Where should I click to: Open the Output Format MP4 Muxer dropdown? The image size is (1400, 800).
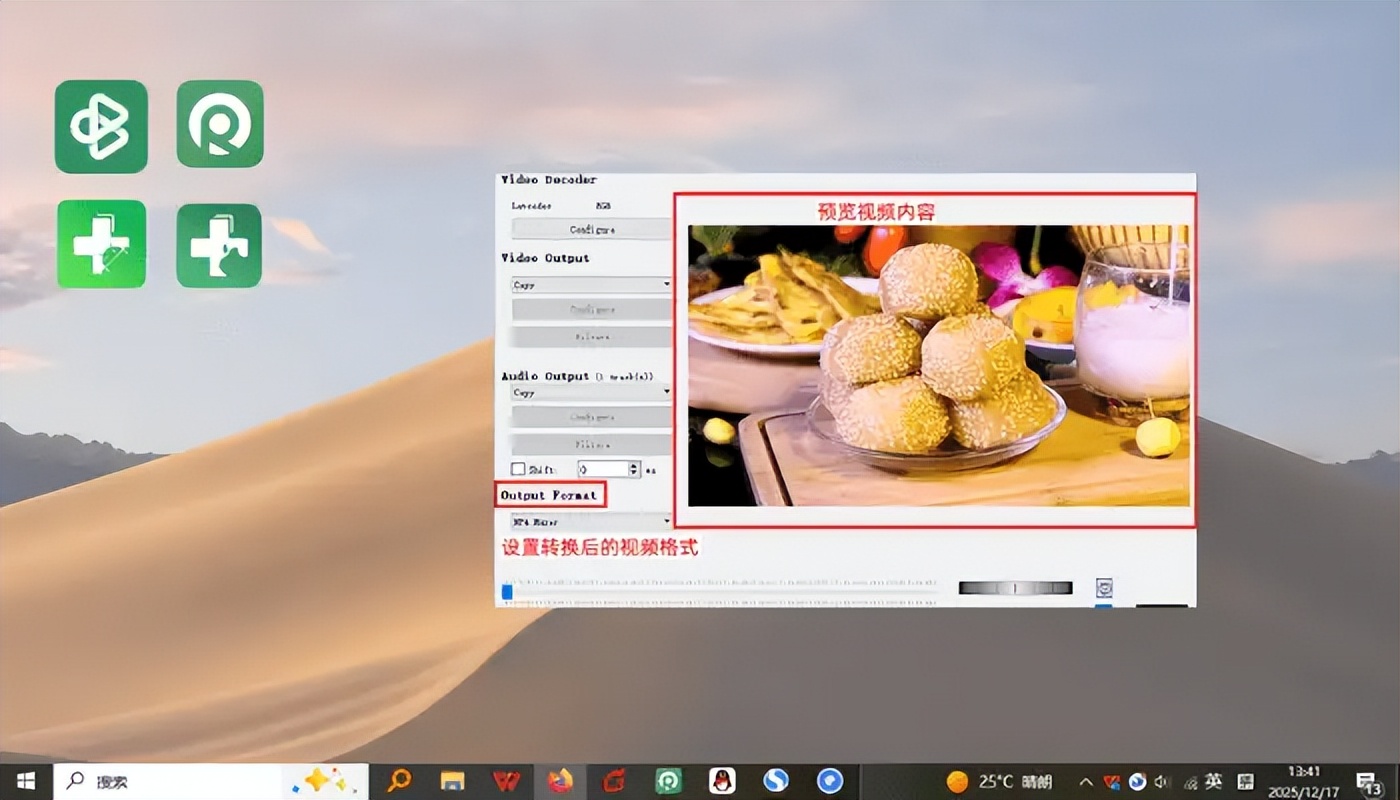point(591,521)
